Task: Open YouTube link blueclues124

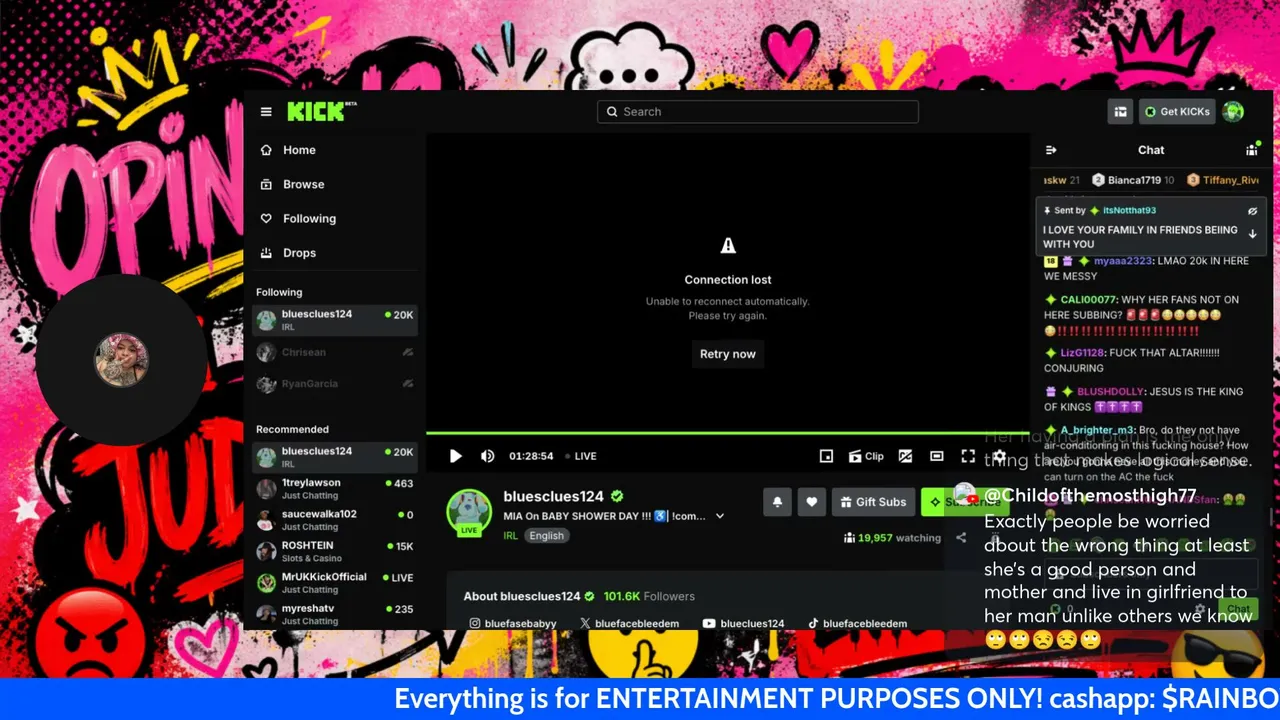Action: (744, 624)
